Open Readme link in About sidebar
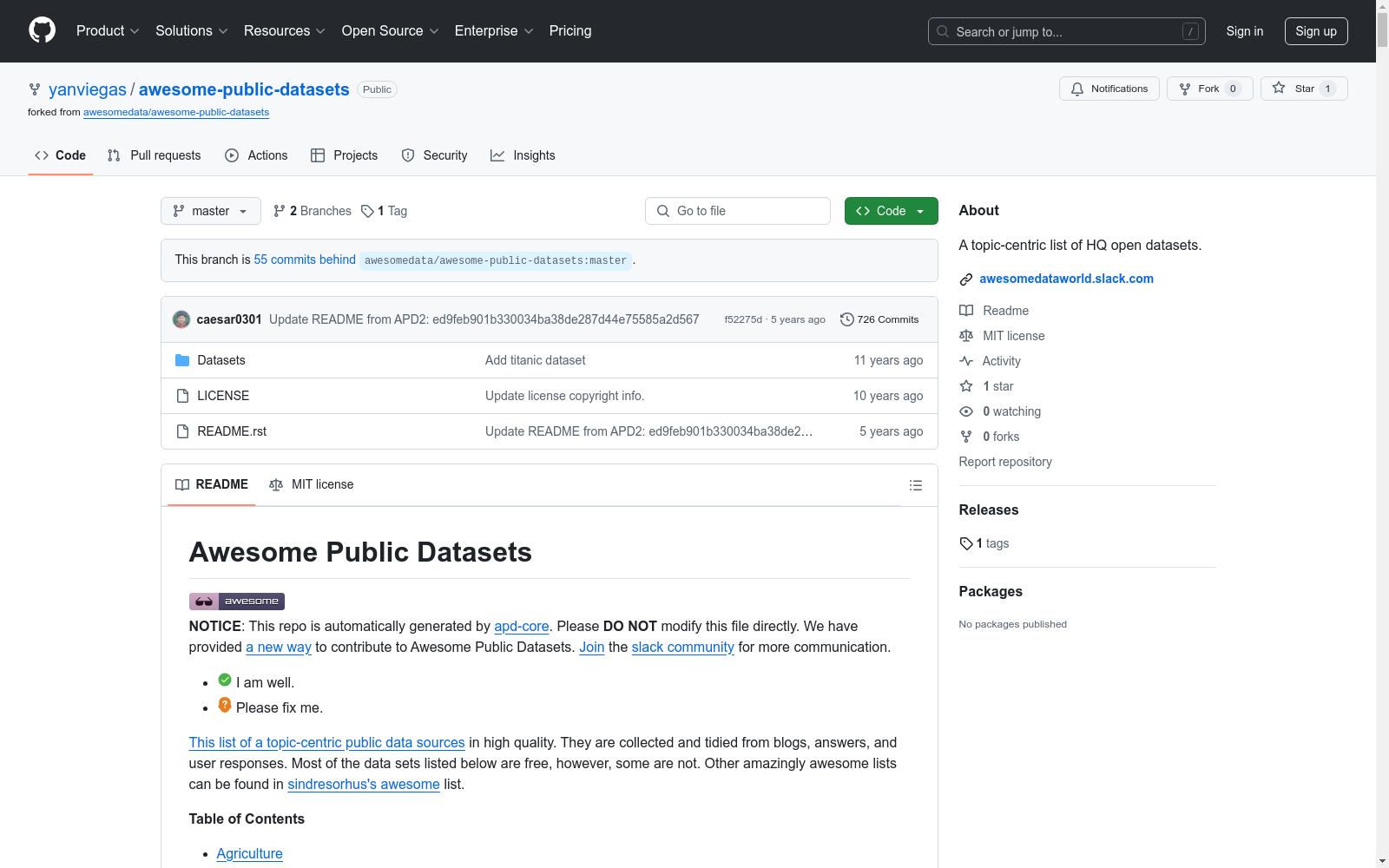 [x=1005, y=311]
